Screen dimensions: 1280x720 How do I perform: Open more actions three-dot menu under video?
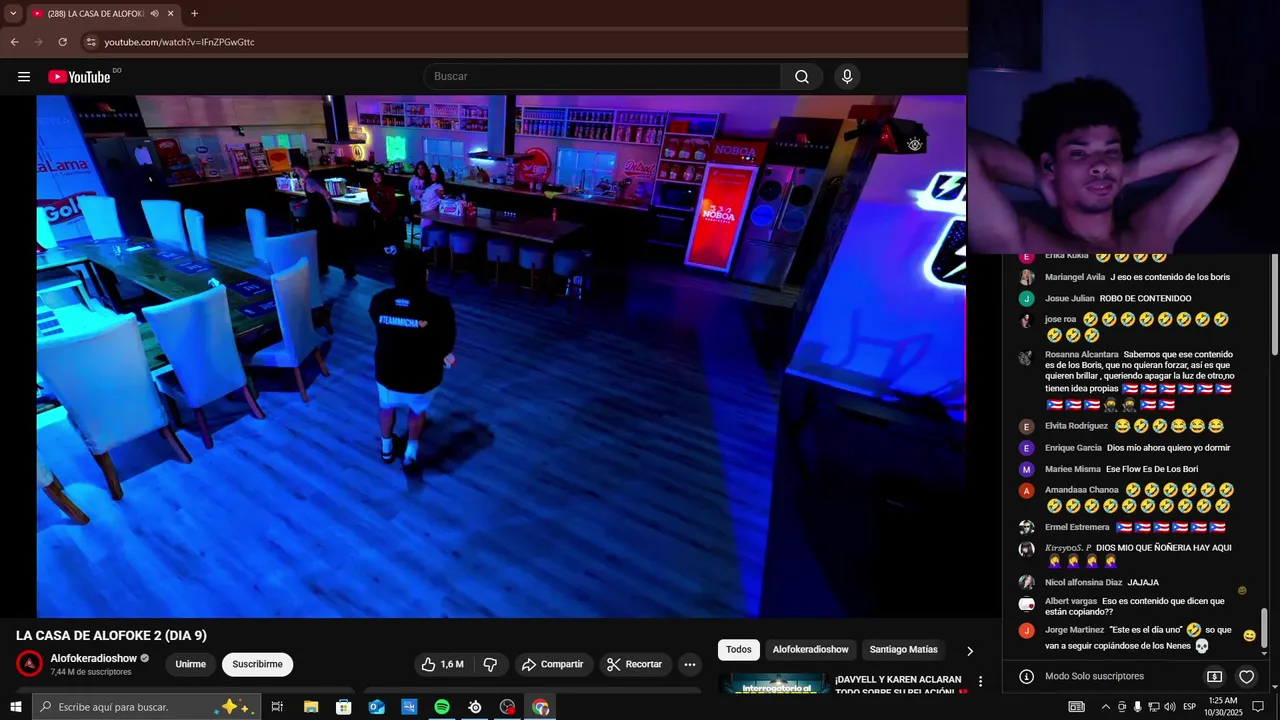point(689,664)
